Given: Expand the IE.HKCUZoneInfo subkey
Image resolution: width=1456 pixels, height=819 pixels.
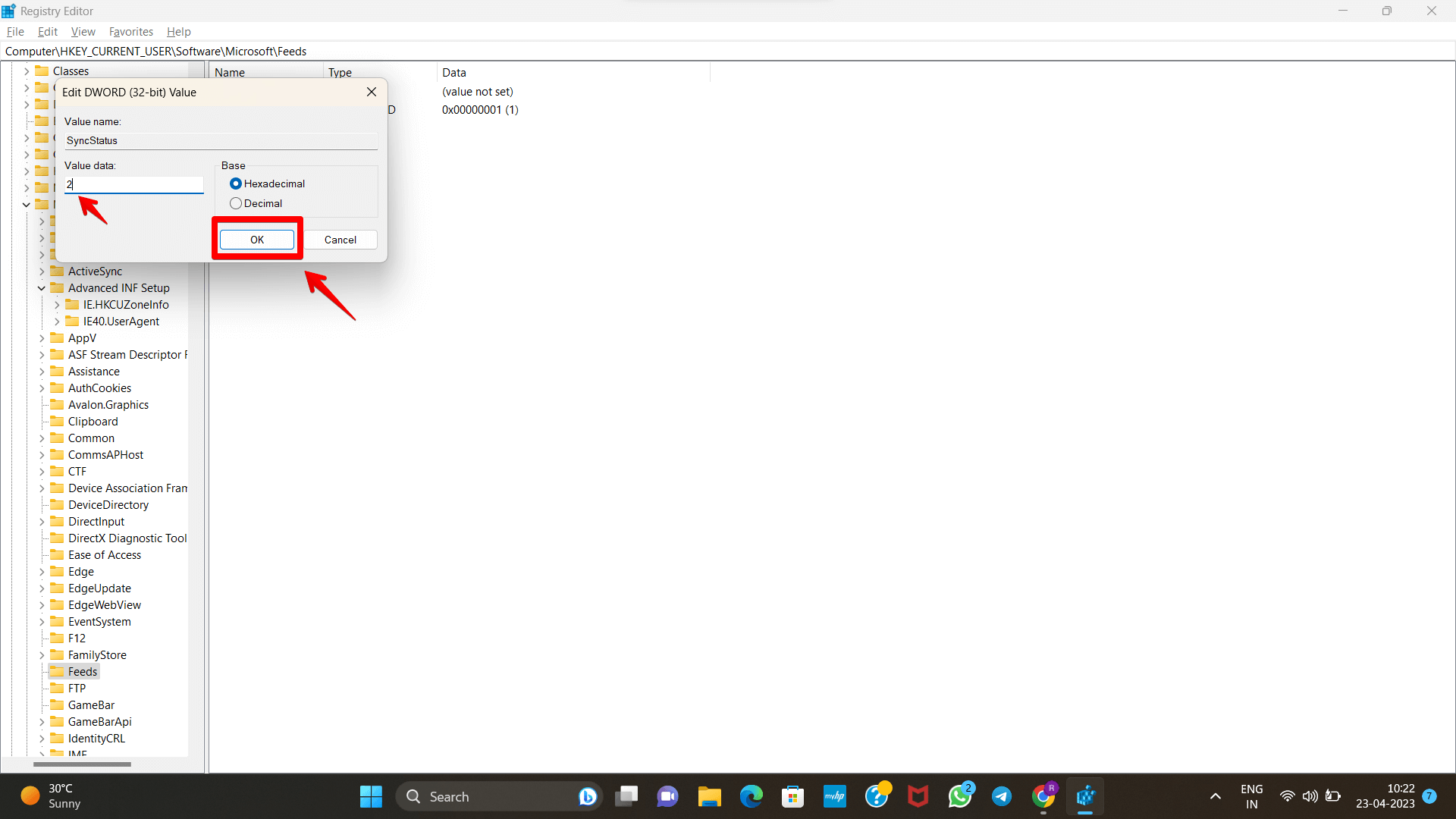Looking at the screenshot, I should [x=57, y=305].
